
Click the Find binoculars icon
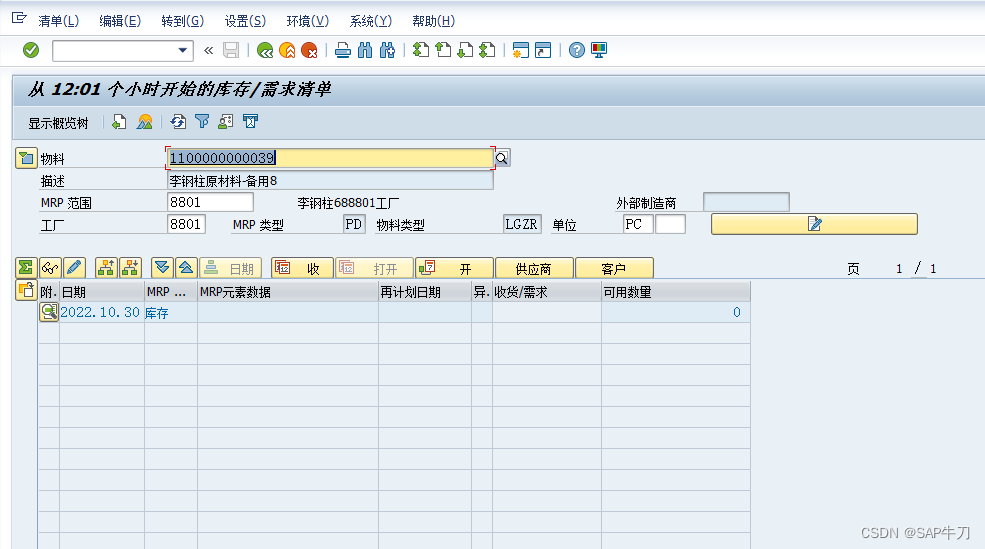click(365, 50)
